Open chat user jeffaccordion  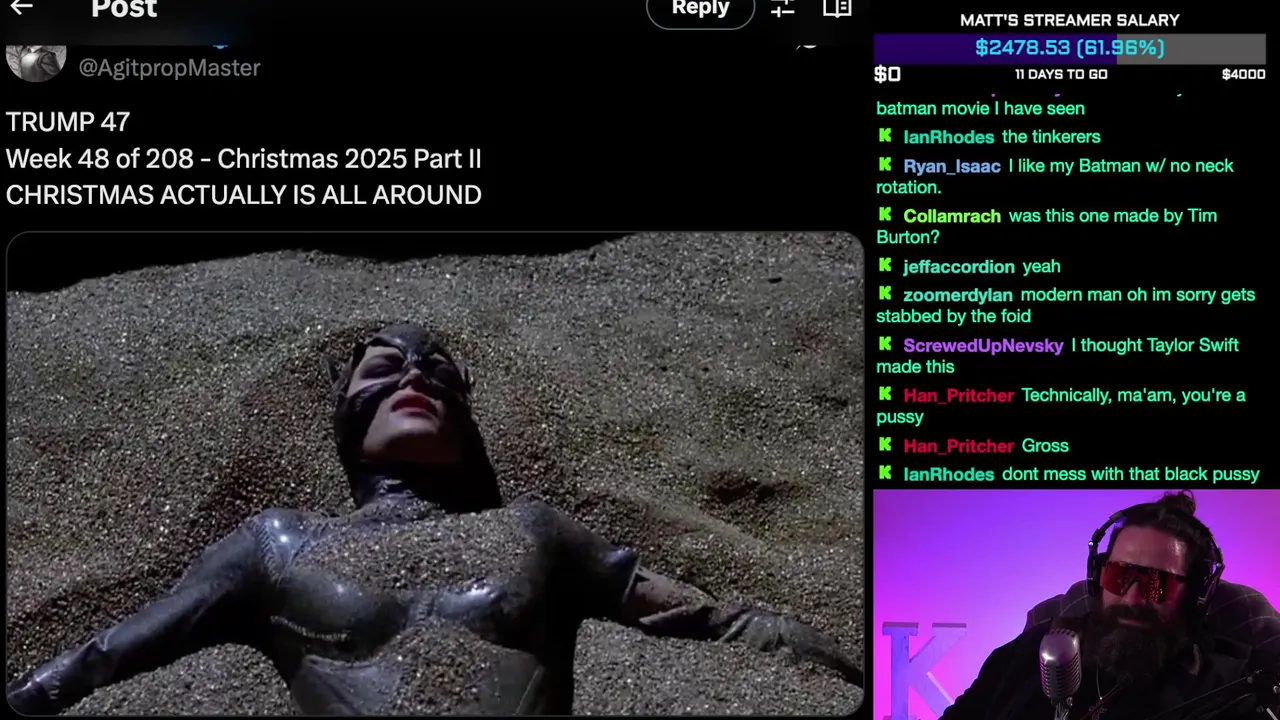959,267
